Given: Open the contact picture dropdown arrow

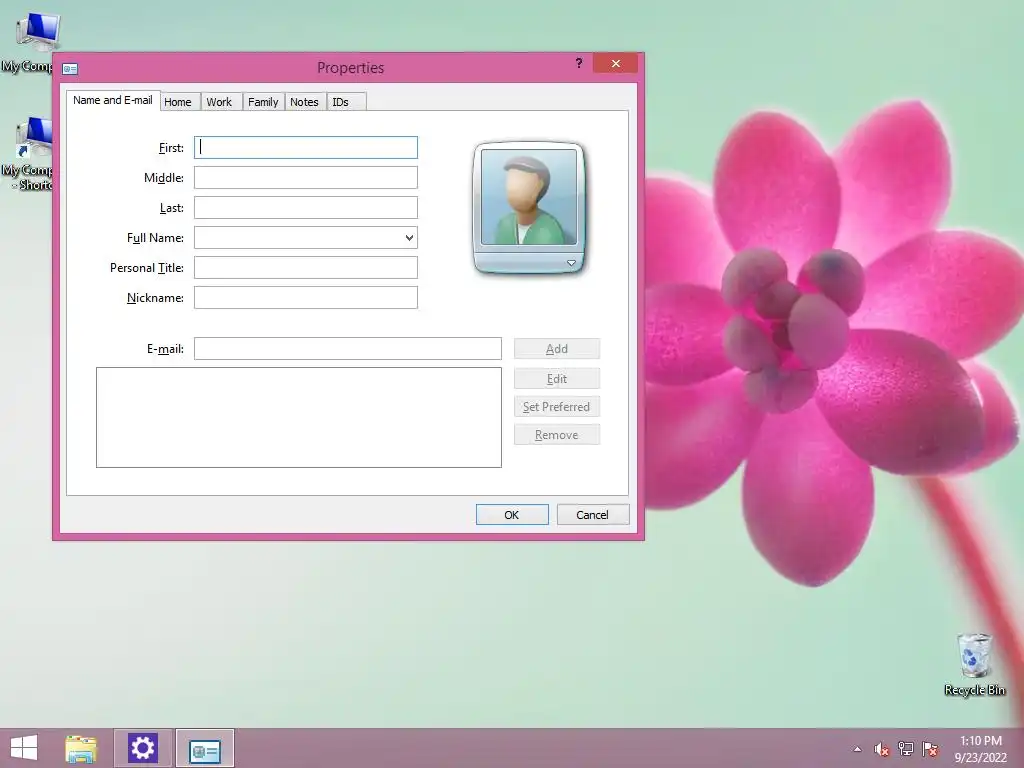Looking at the screenshot, I should (571, 263).
